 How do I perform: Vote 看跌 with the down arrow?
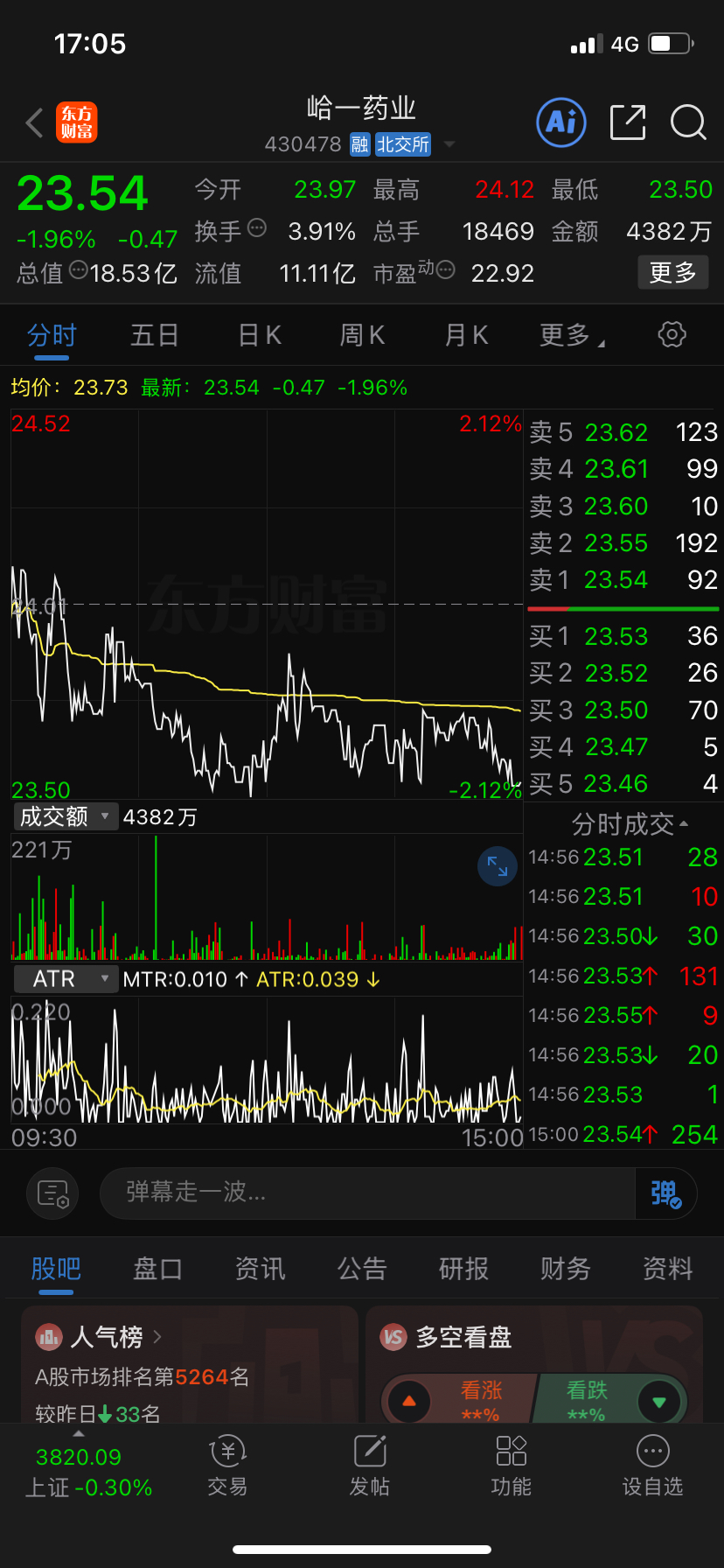pos(660,1402)
